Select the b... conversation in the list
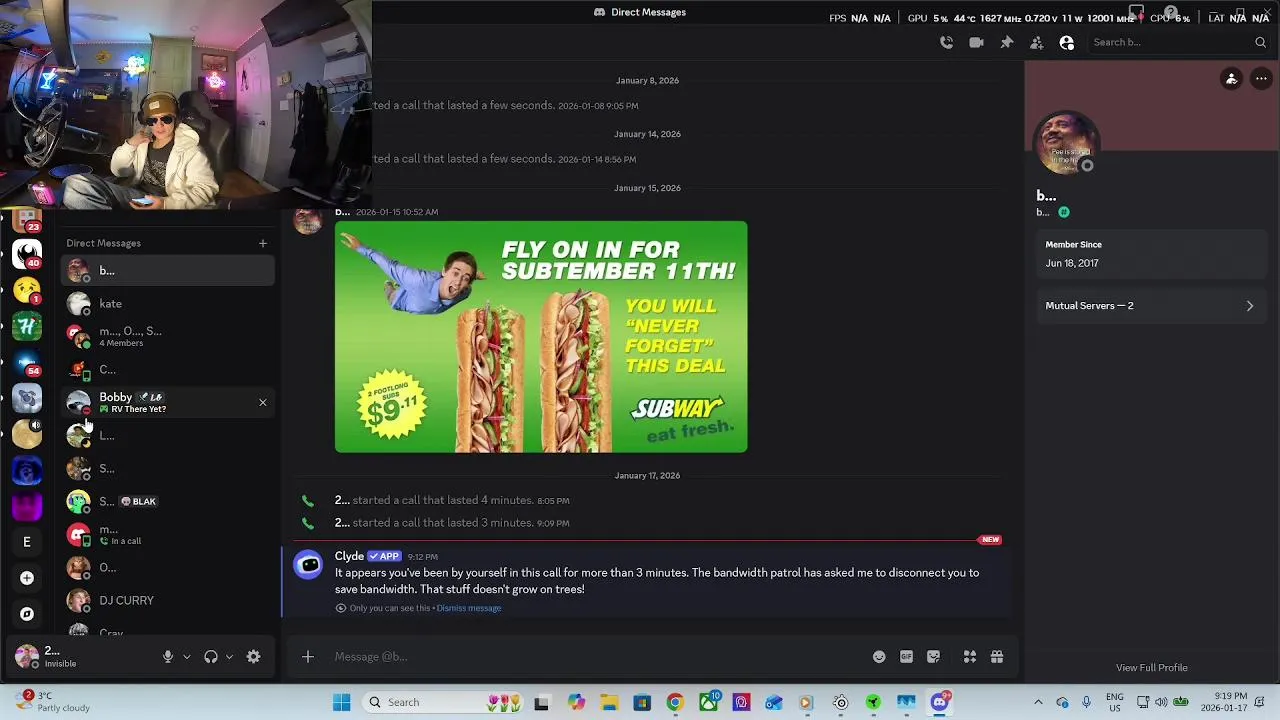 [x=167, y=270]
